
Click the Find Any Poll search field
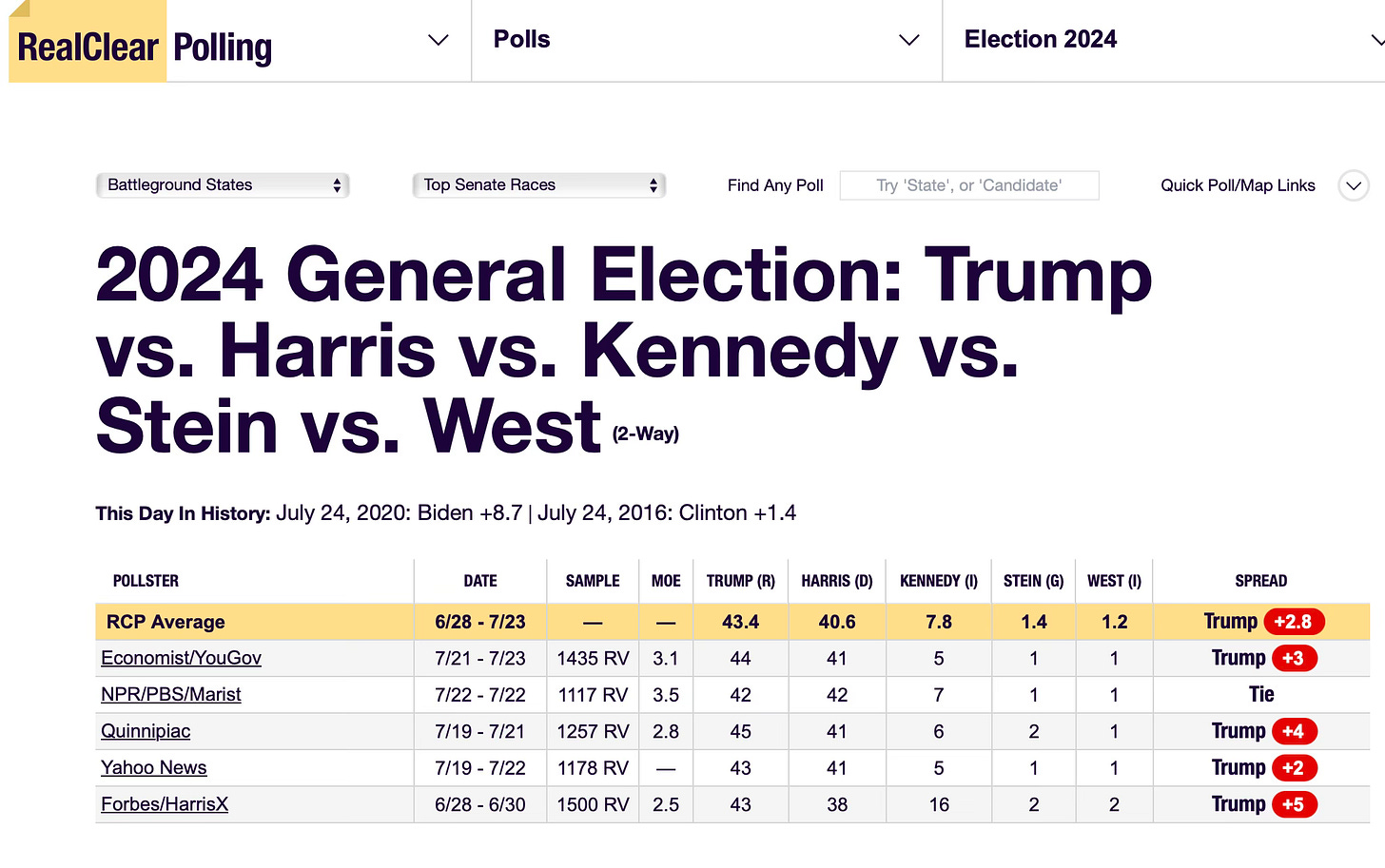click(x=968, y=185)
